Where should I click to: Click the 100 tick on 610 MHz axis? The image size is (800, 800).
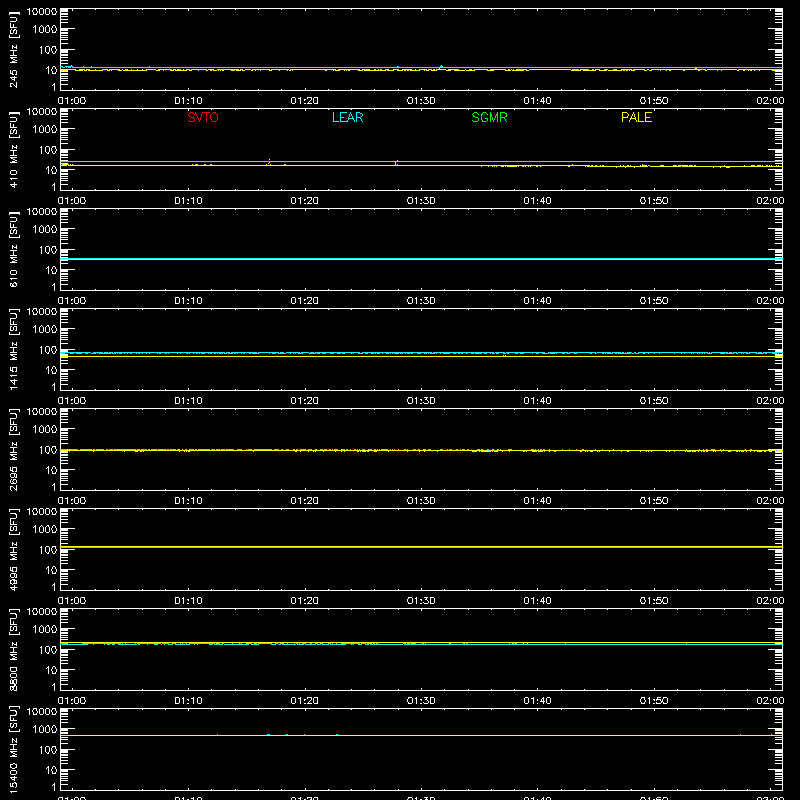(x=48, y=250)
